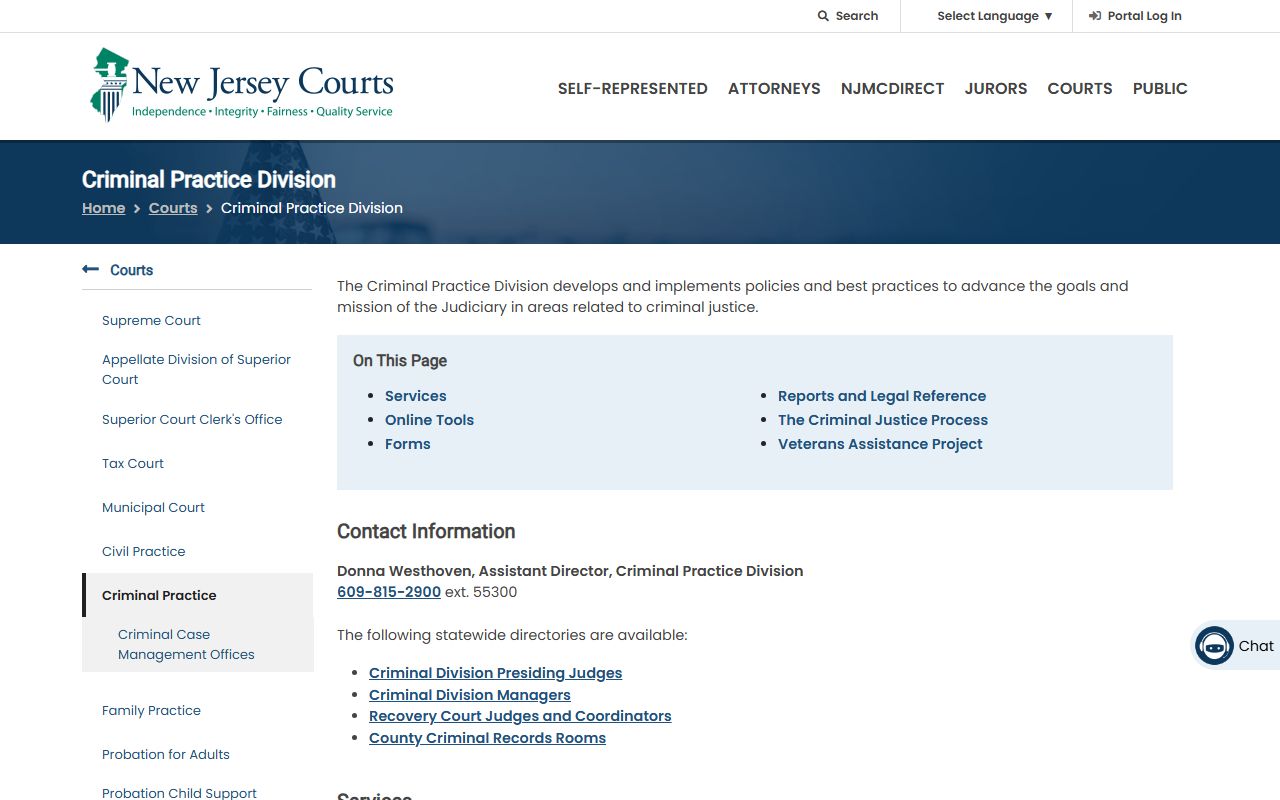Open Family Practice sidebar link
Image resolution: width=1280 pixels, height=800 pixels.
point(151,710)
